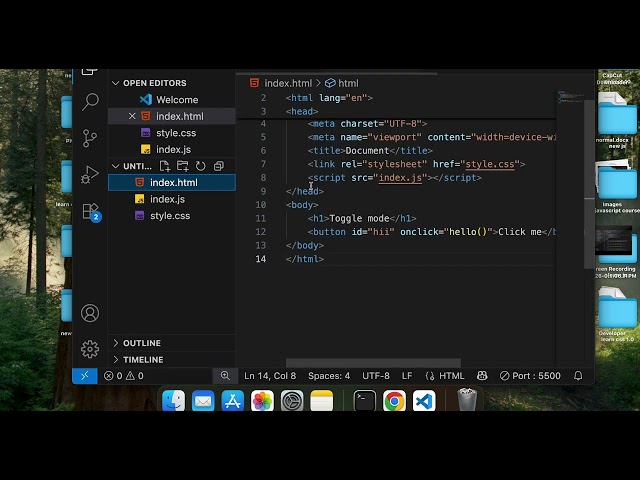
Task: Follow the index.js link in script src
Action: pyautogui.click(x=400, y=178)
